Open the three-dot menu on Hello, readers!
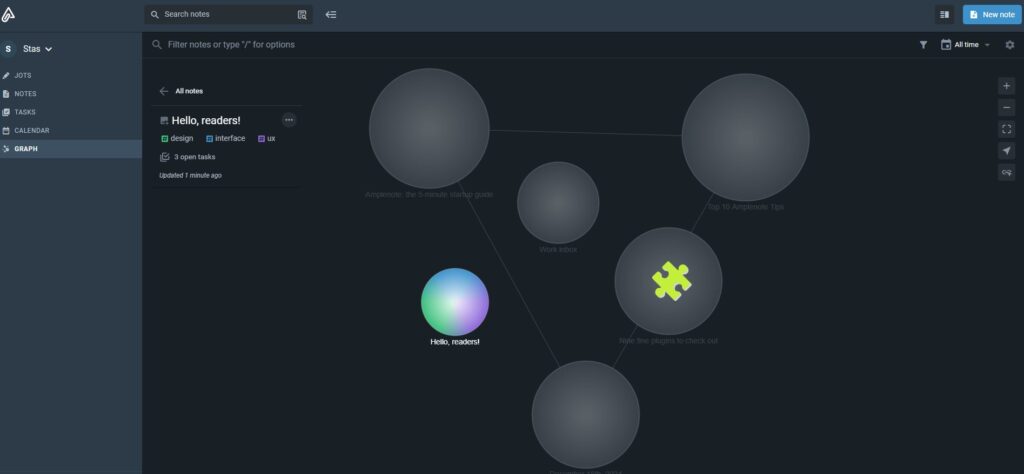Screen dimensions: 1024x474 coord(289,120)
